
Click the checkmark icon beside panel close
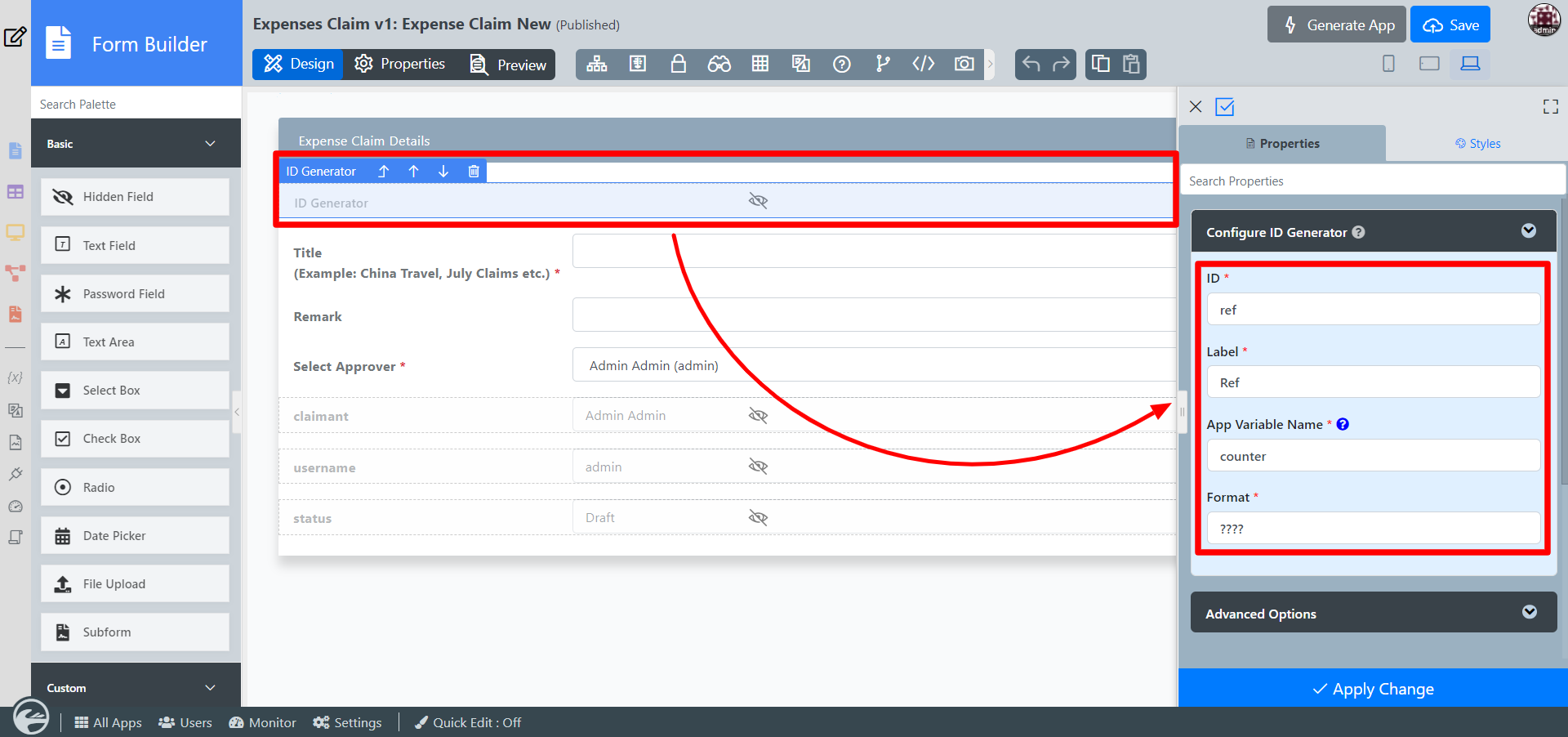point(1225,106)
